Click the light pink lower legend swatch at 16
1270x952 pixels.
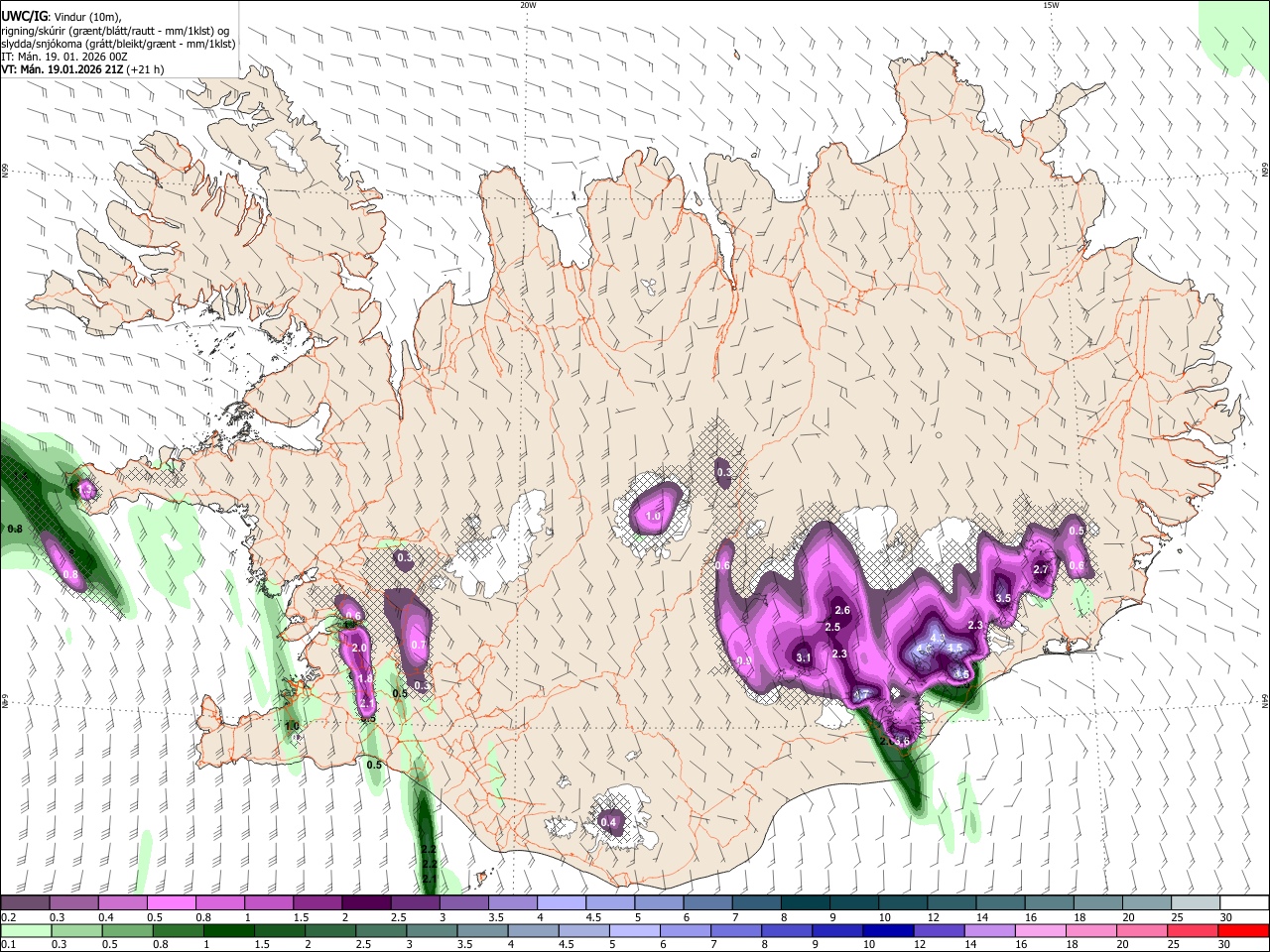(1041, 930)
